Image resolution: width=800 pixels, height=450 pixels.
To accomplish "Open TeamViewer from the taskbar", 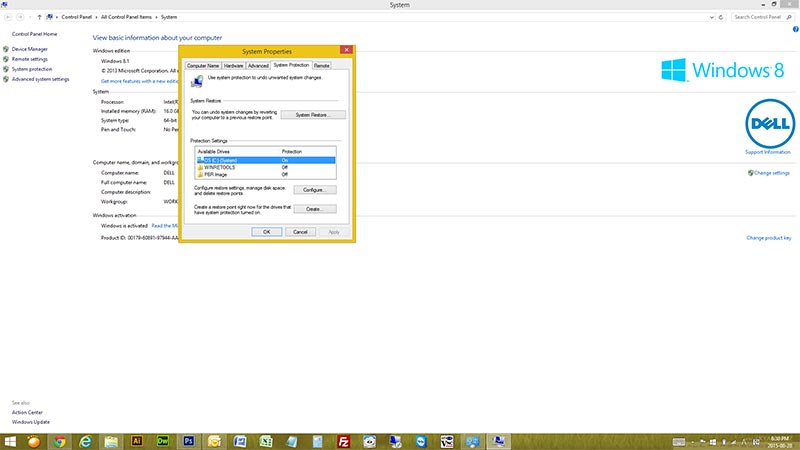I will (421, 441).
